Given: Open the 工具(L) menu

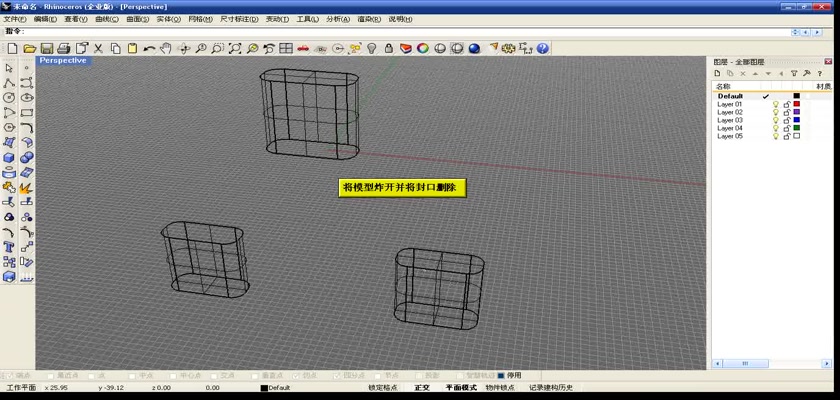Looking at the screenshot, I should click(307, 19).
